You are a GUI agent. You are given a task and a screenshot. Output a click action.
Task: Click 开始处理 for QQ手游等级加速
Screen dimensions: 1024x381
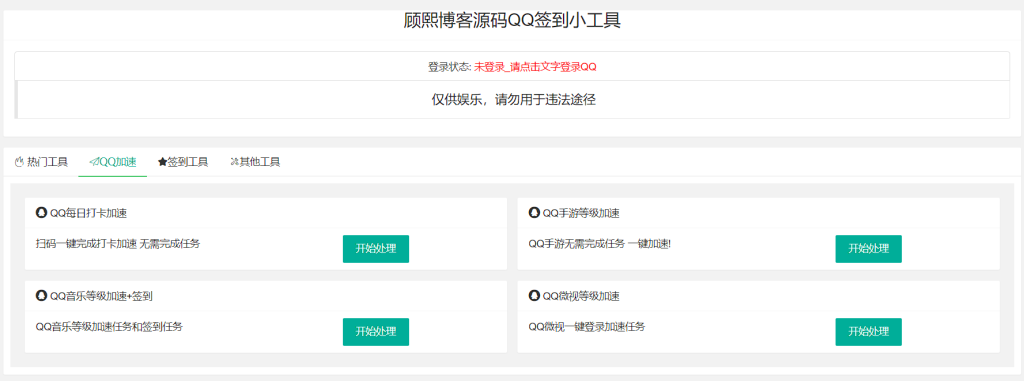coord(869,249)
